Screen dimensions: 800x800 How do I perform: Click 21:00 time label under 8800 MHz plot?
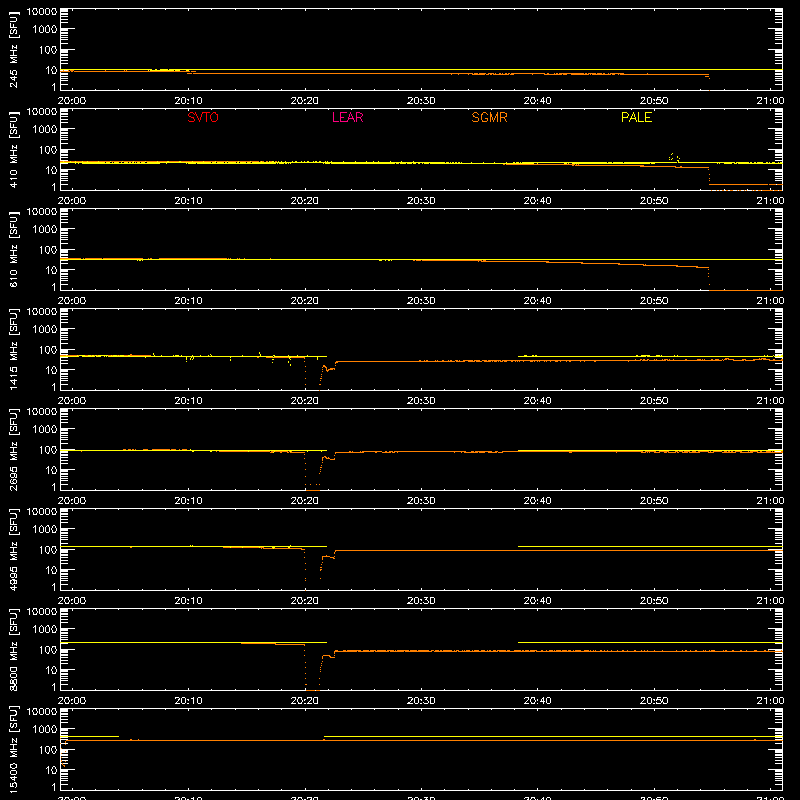[x=770, y=701]
